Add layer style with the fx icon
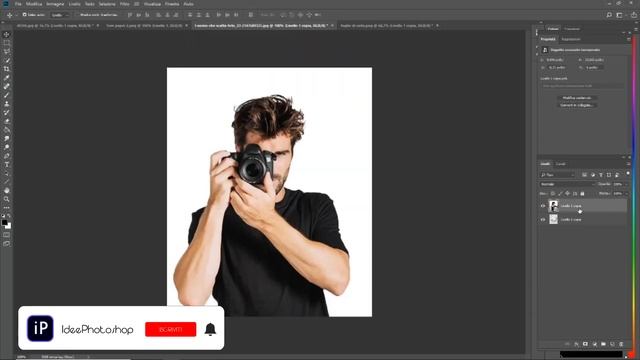Viewport: 640px width, 360px height. pyautogui.click(x=576, y=344)
